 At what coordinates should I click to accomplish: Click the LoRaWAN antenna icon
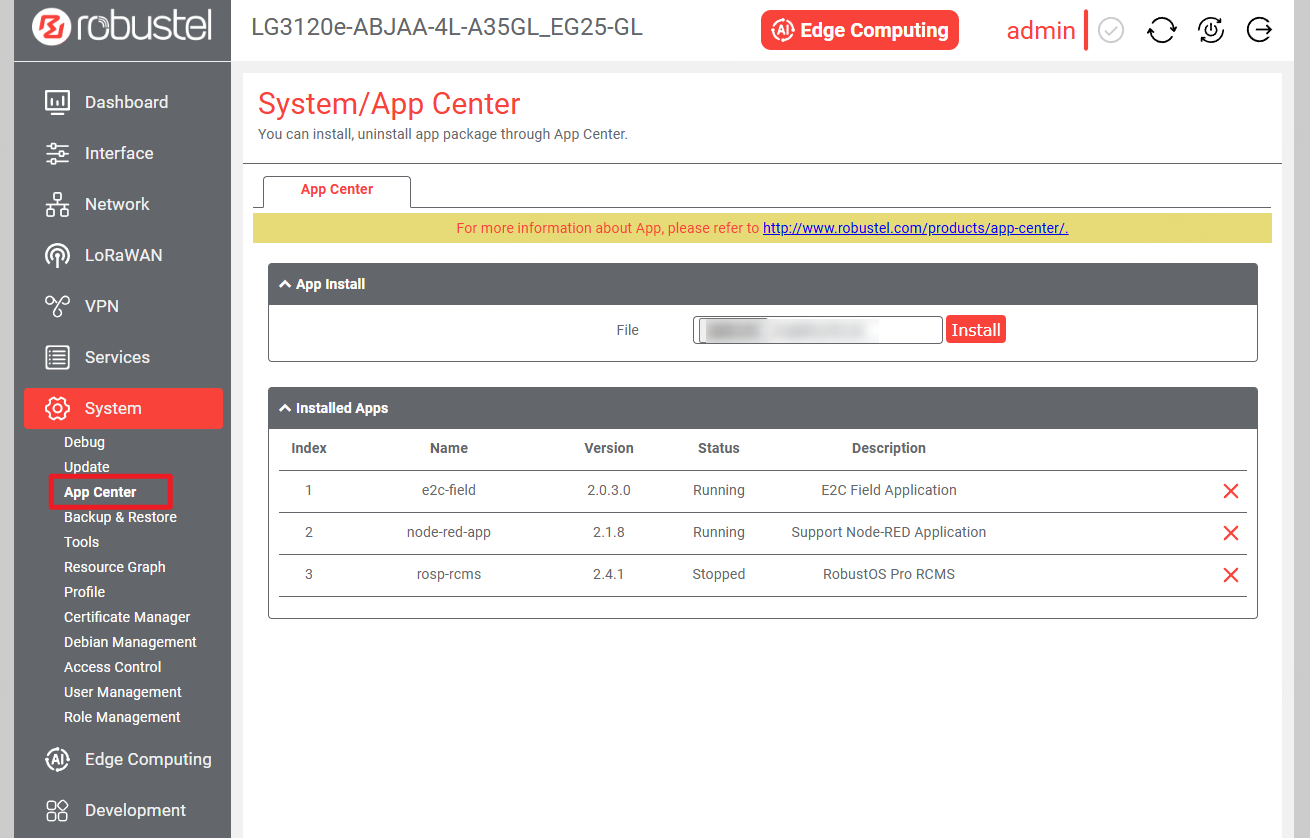57,255
